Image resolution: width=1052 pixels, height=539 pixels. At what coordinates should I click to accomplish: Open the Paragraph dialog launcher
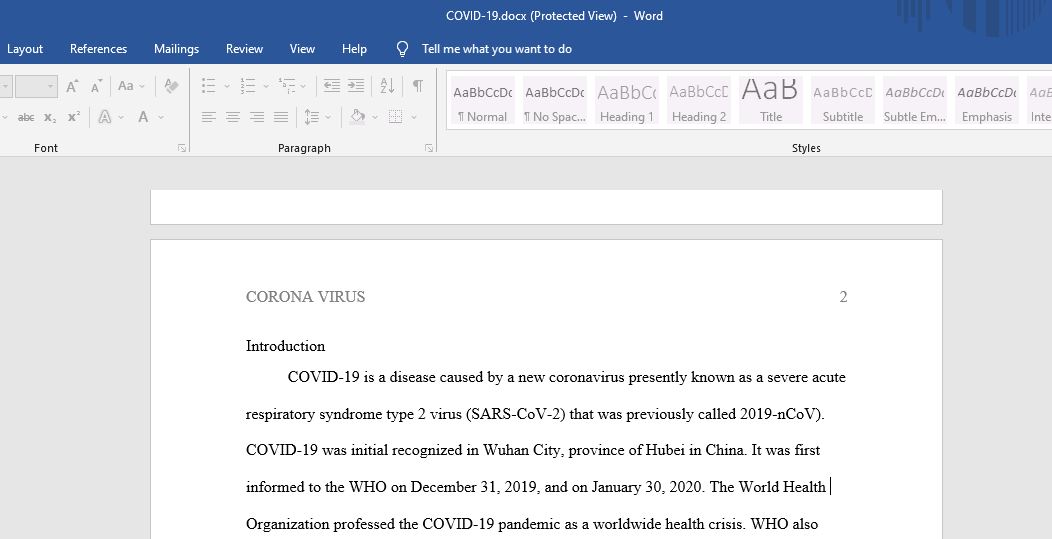(x=429, y=148)
